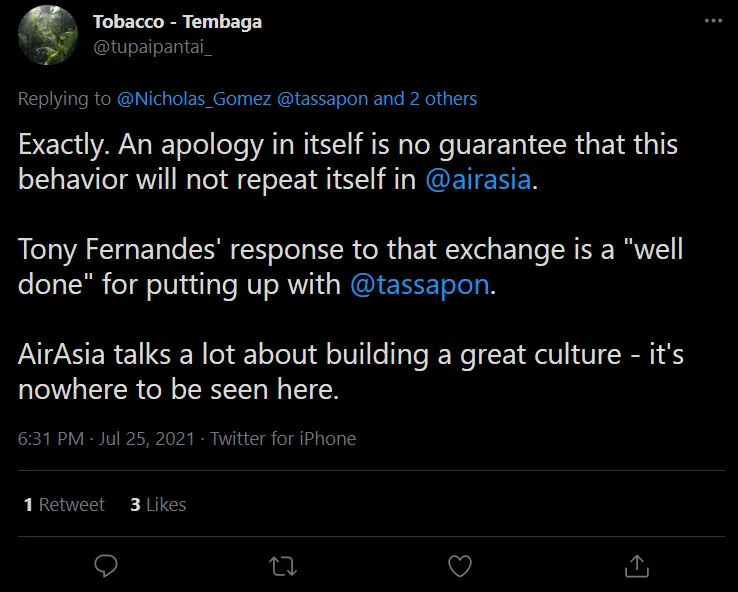Click the reply speech bubble icon
This screenshot has height=592, width=738.
[107, 565]
